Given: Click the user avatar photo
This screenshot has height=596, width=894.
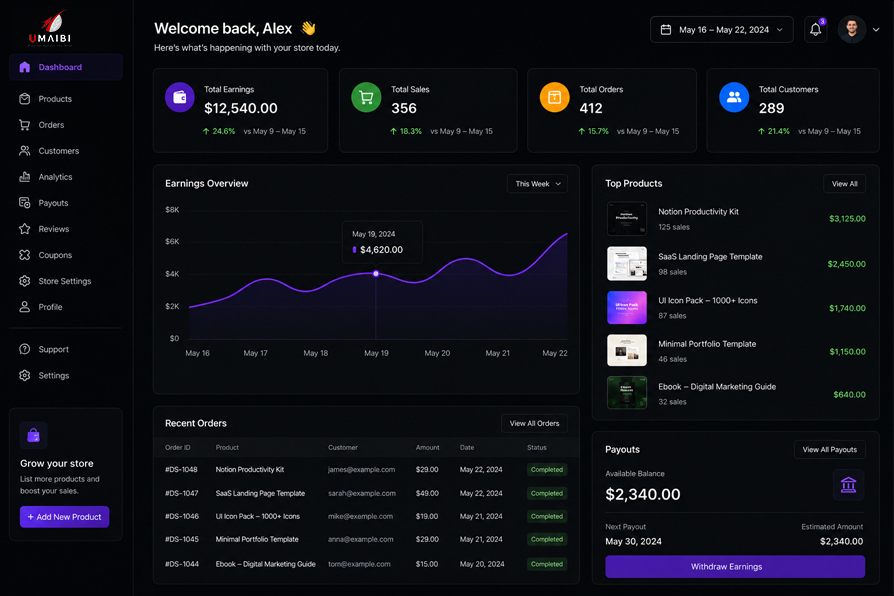Looking at the screenshot, I should 852,30.
